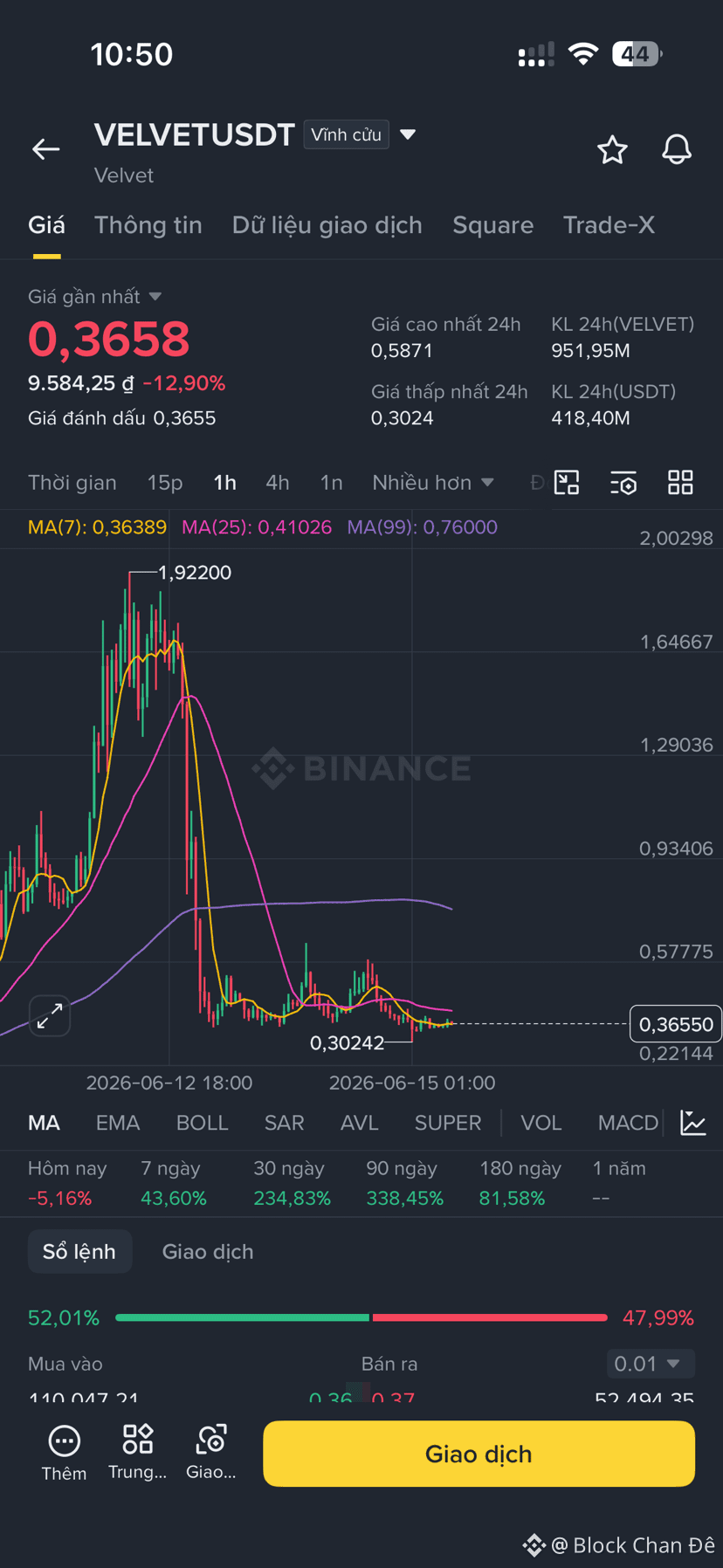723x1568 pixels.
Task: Tap the current price tag 0,36550
Action: coord(676,1024)
